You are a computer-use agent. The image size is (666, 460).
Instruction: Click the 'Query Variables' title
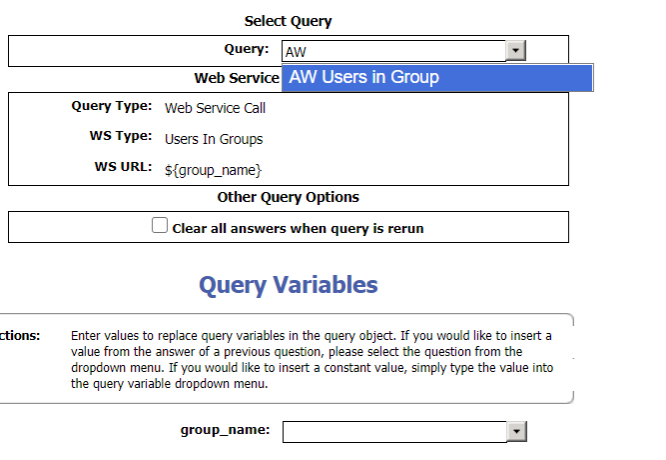point(288,285)
